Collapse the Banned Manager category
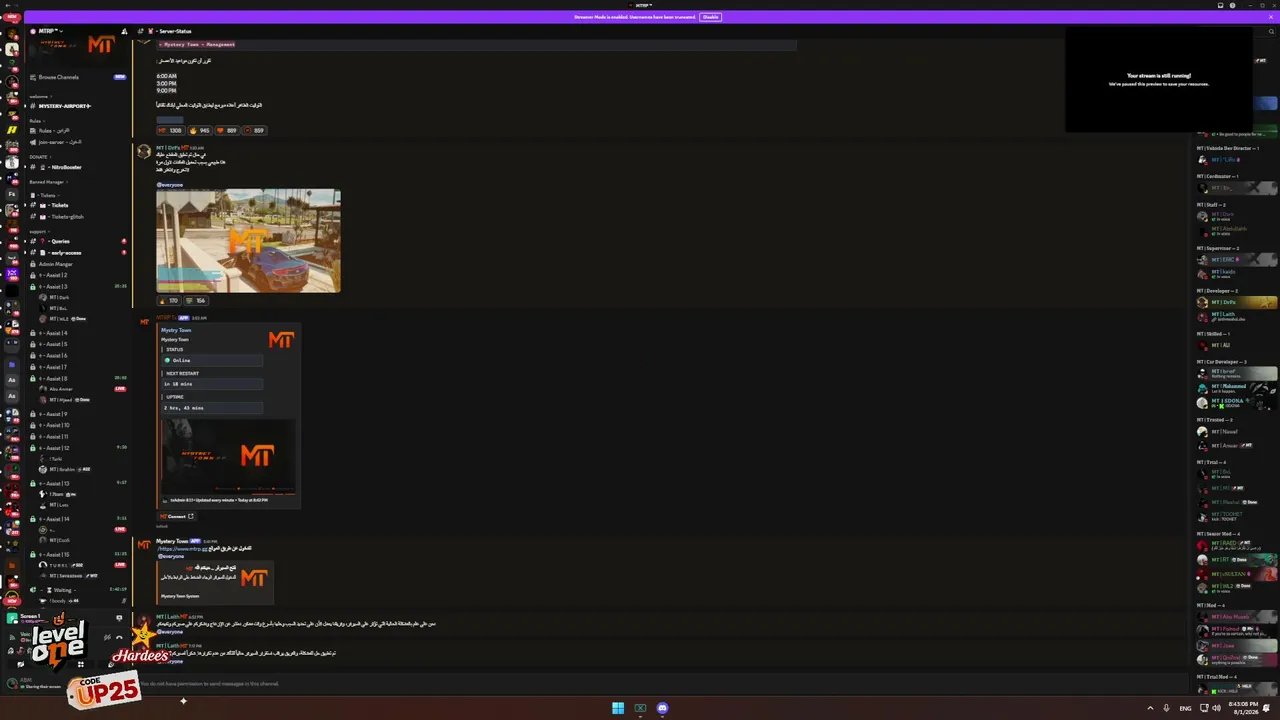The image size is (1280, 720). click(x=47, y=182)
